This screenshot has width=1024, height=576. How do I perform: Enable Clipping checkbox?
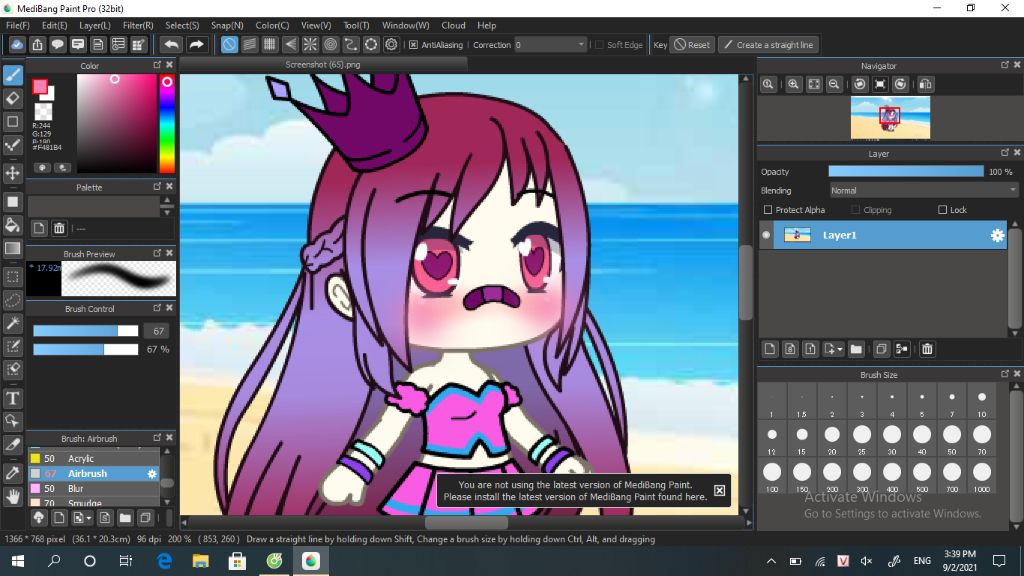pos(856,210)
